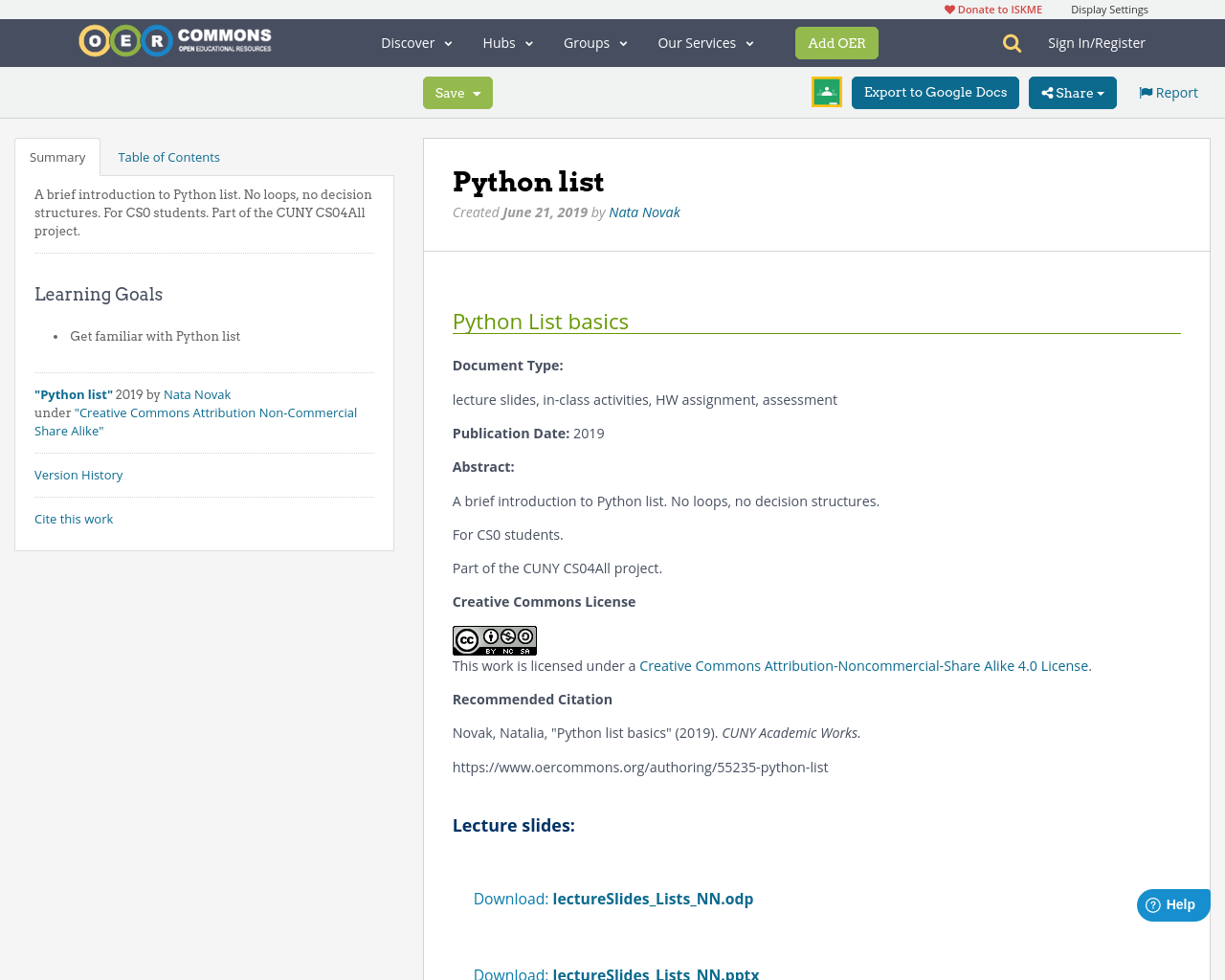Download lectureSlides_Lists_NN.odp file
This screenshot has width=1225, height=980.
pyautogui.click(x=653, y=899)
